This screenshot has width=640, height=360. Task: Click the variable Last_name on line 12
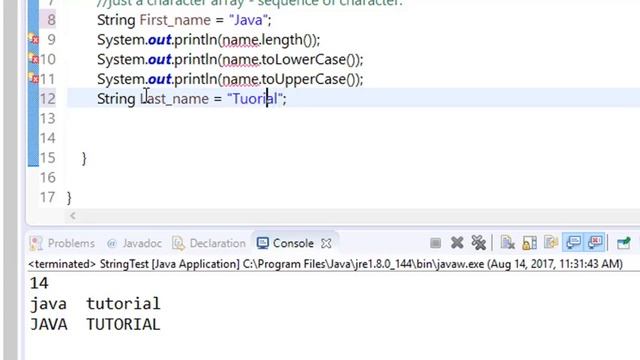174,99
